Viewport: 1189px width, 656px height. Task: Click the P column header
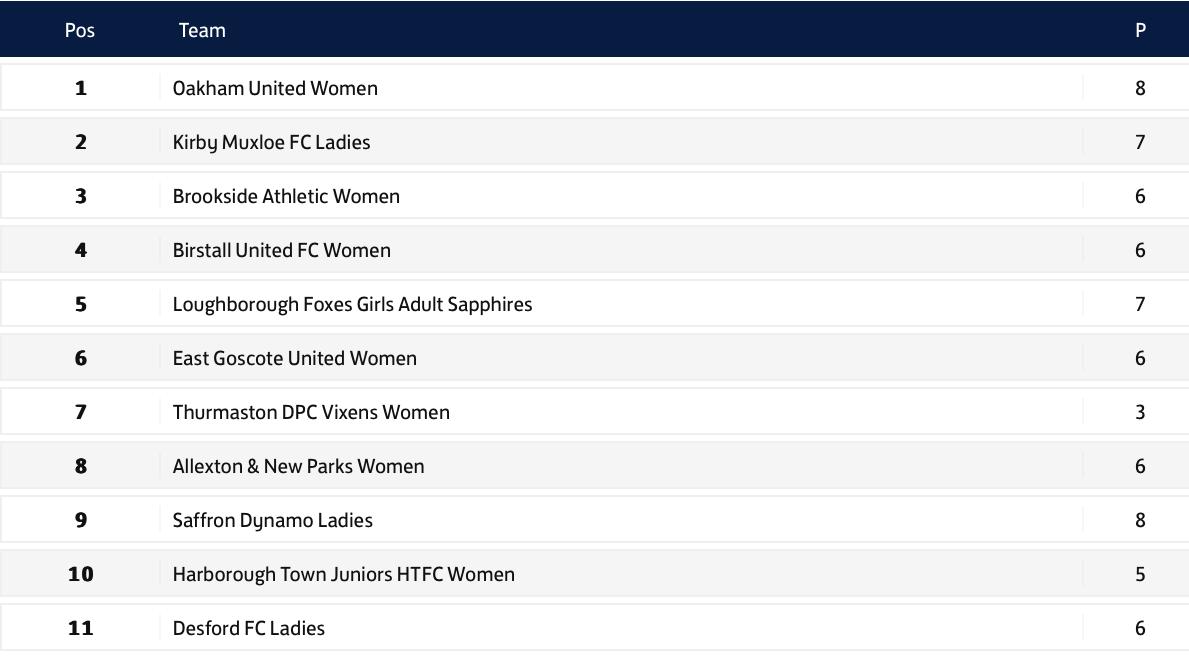[x=1140, y=30]
